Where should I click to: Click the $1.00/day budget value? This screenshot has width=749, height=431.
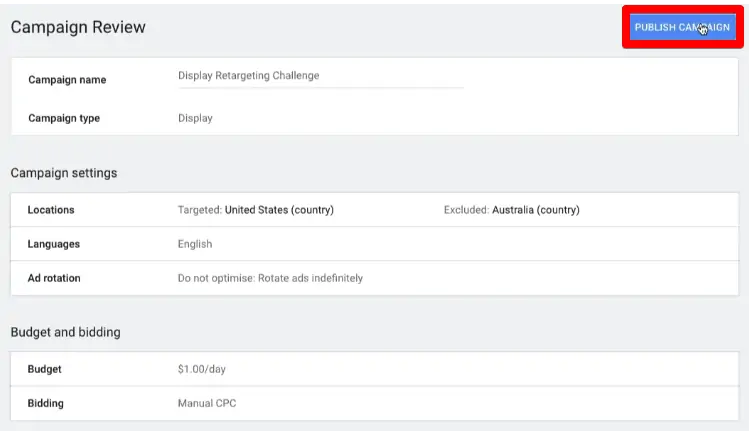pos(202,369)
